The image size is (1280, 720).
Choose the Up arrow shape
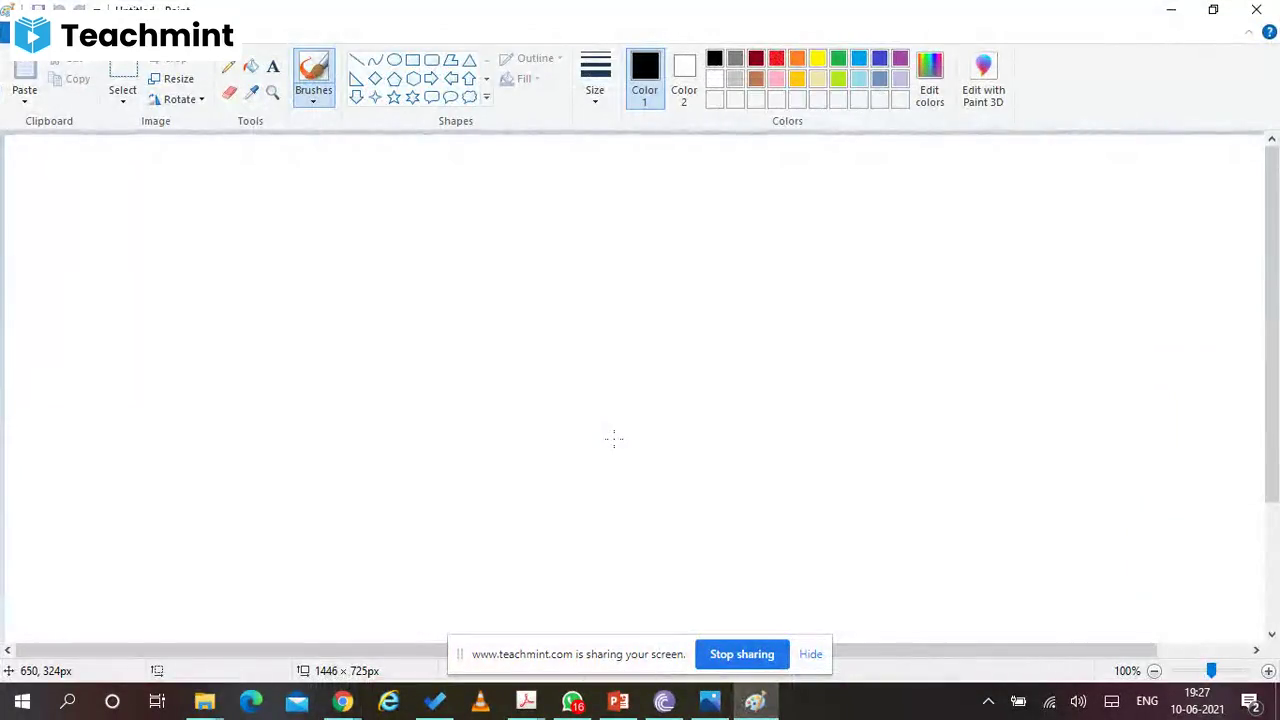(x=469, y=79)
